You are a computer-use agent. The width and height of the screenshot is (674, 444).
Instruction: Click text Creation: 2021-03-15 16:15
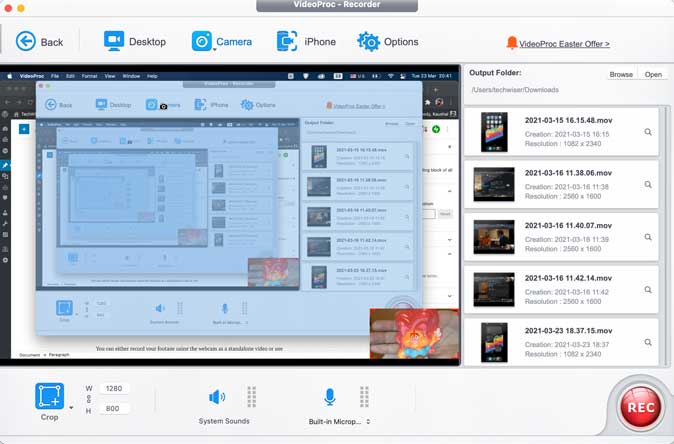[567, 134]
